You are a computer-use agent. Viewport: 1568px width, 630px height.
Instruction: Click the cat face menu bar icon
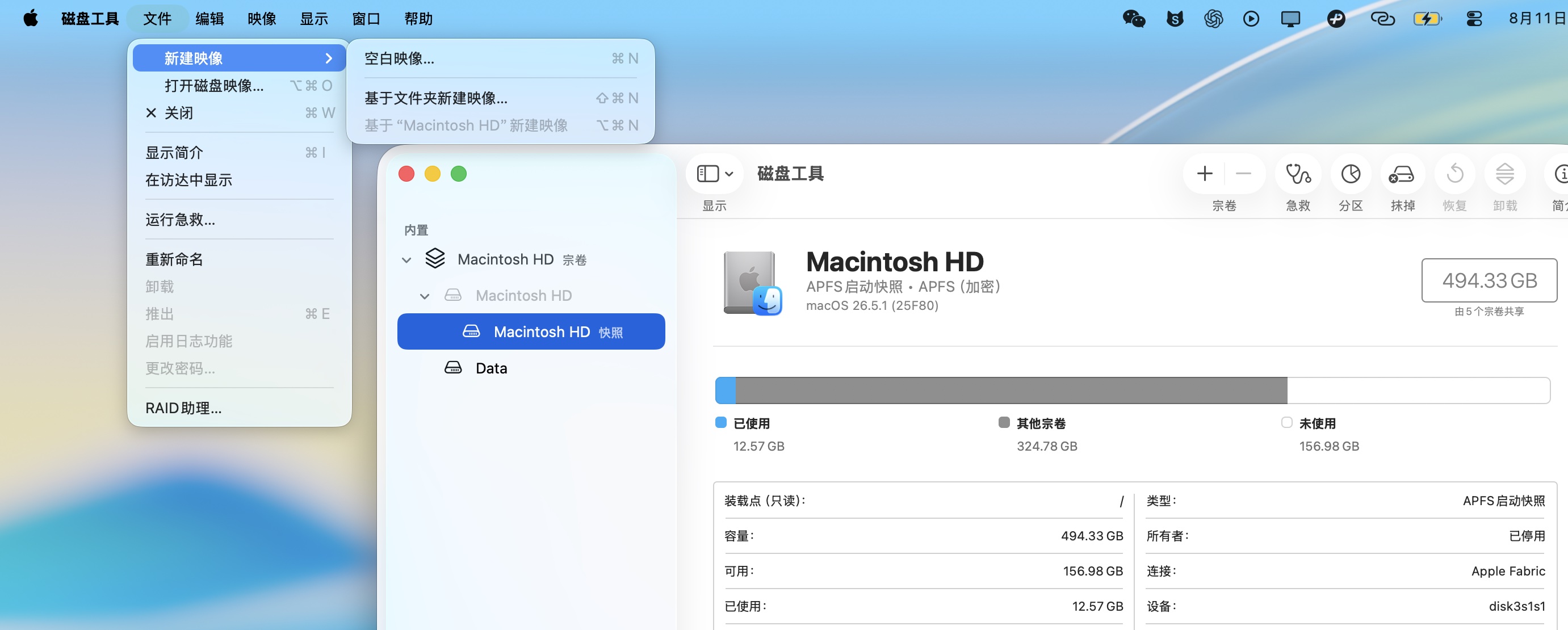[x=1175, y=19]
